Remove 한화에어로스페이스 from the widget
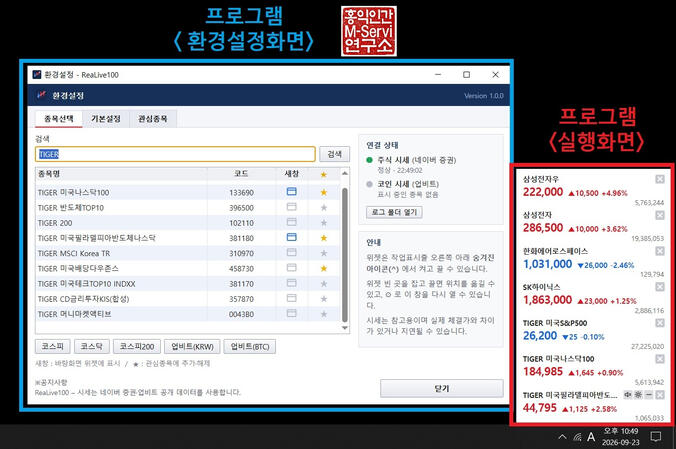Image resolution: width=676 pixels, height=449 pixels. (x=660, y=251)
